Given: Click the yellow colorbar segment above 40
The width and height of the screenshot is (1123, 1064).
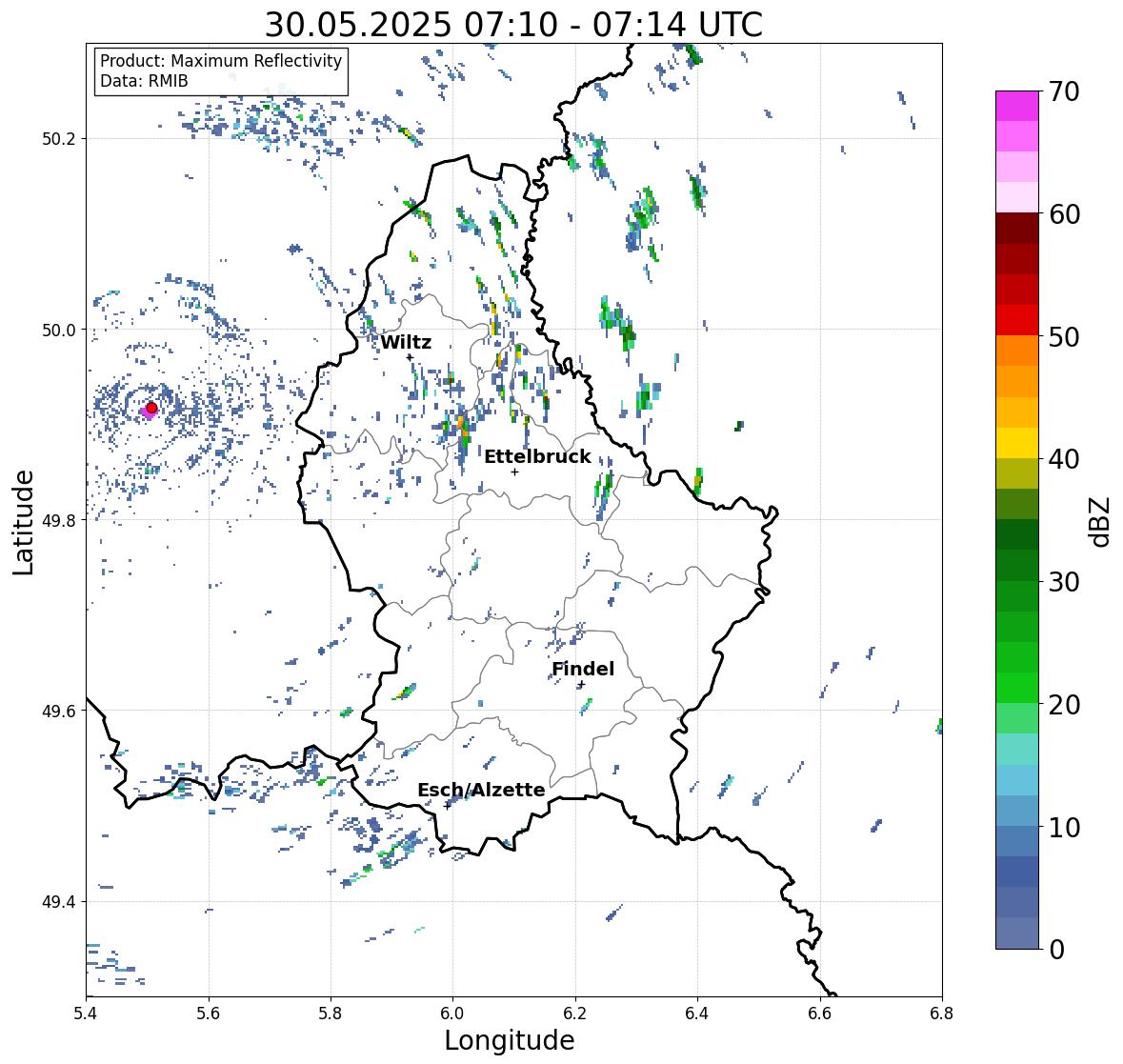Looking at the screenshot, I should point(1017,443).
